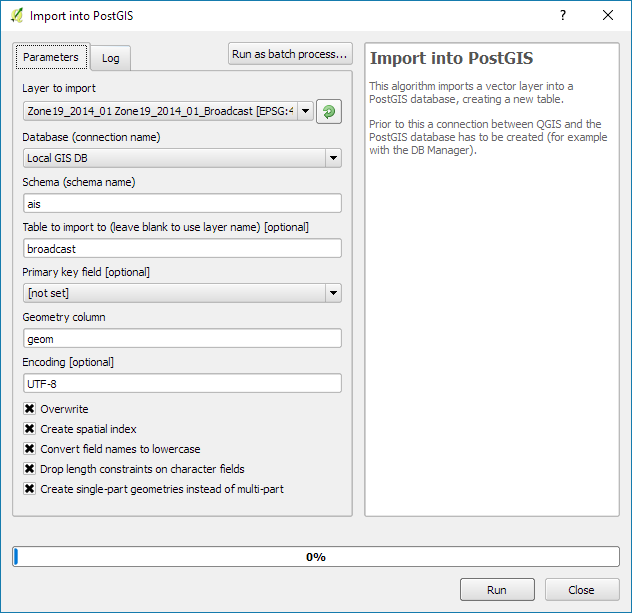The height and width of the screenshot is (613, 632).
Task: Click the Schema name input field
Action: [182, 203]
